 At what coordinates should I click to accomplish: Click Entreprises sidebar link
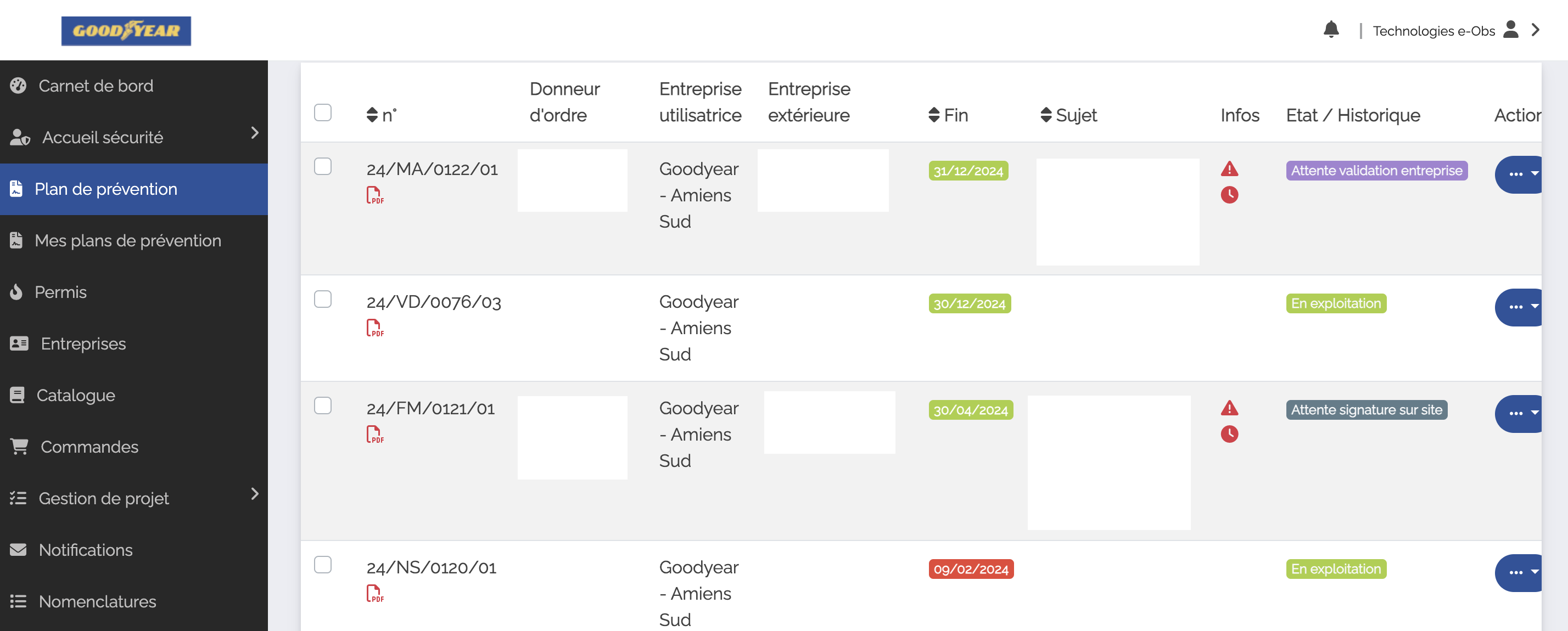tap(83, 343)
